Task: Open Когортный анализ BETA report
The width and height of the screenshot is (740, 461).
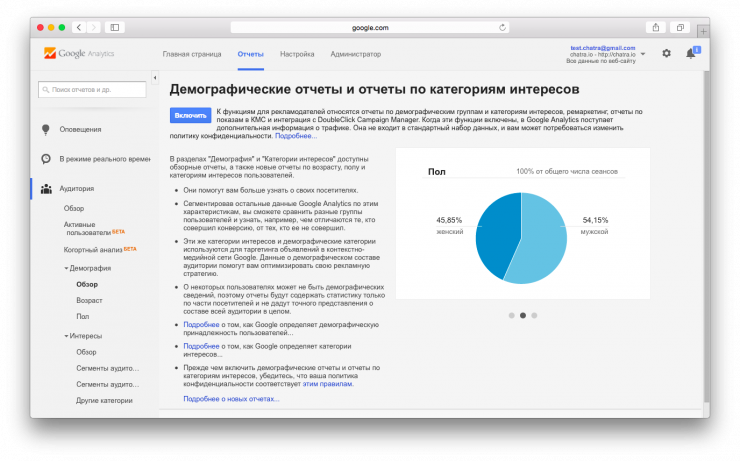Action: pyautogui.click(x=100, y=250)
